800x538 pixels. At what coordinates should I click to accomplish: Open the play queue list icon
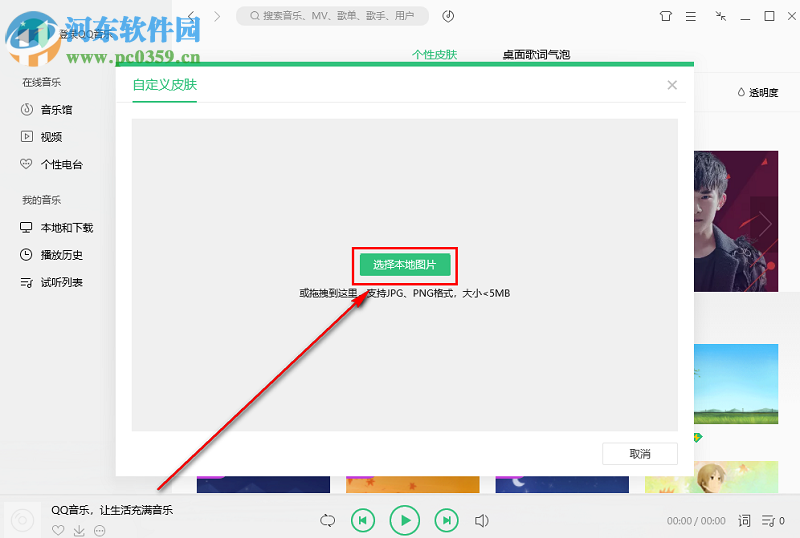(x=772, y=521)
